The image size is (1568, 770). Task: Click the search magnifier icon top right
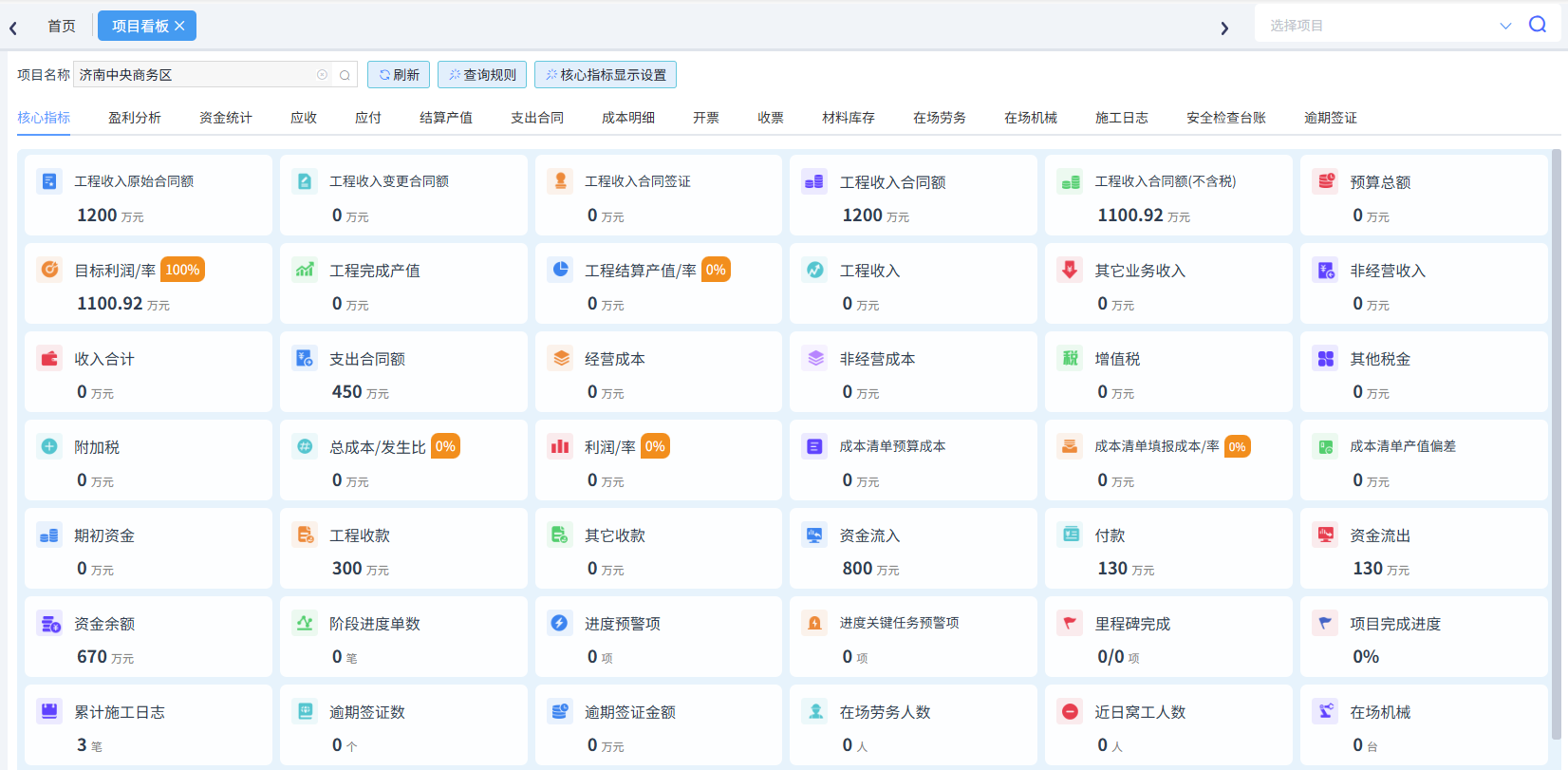(x=1538, y=25)
